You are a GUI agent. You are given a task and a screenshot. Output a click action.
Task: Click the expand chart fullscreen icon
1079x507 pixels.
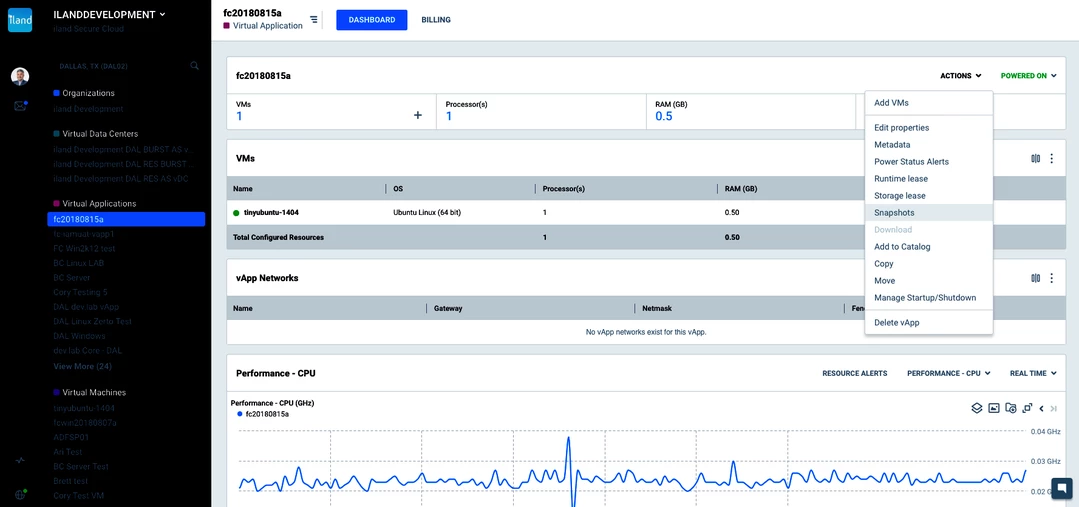pos(1027,408)
